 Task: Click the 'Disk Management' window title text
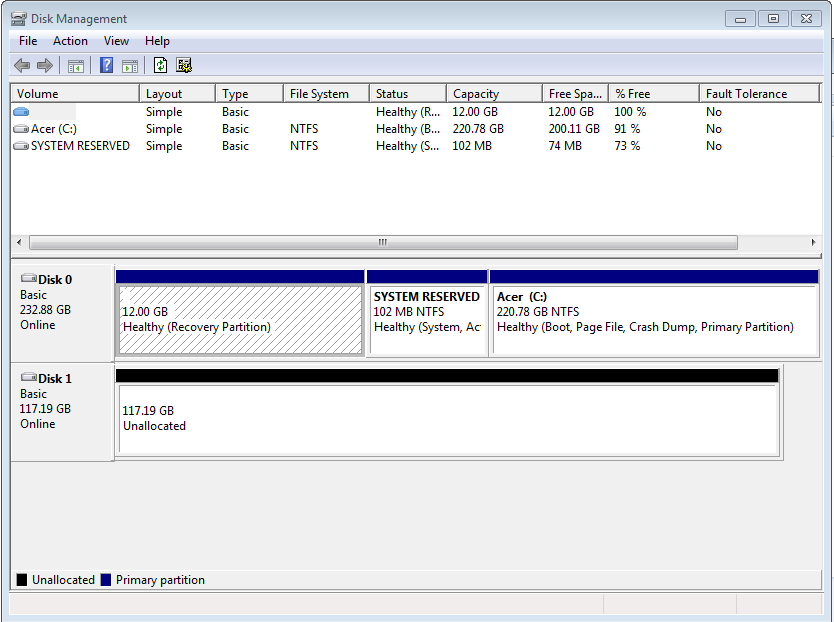79,19
